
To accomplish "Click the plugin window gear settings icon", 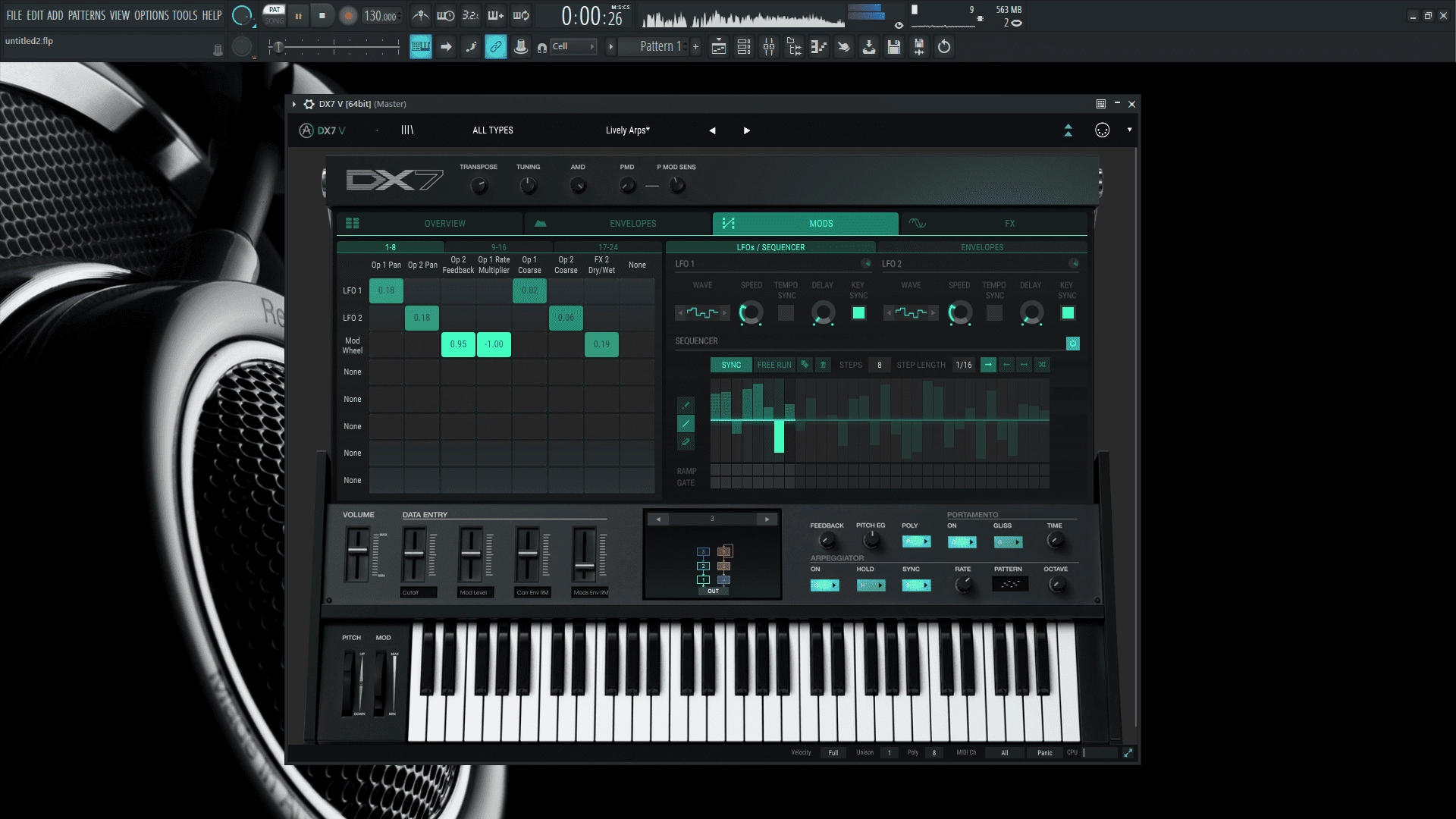I will (309, 104).
